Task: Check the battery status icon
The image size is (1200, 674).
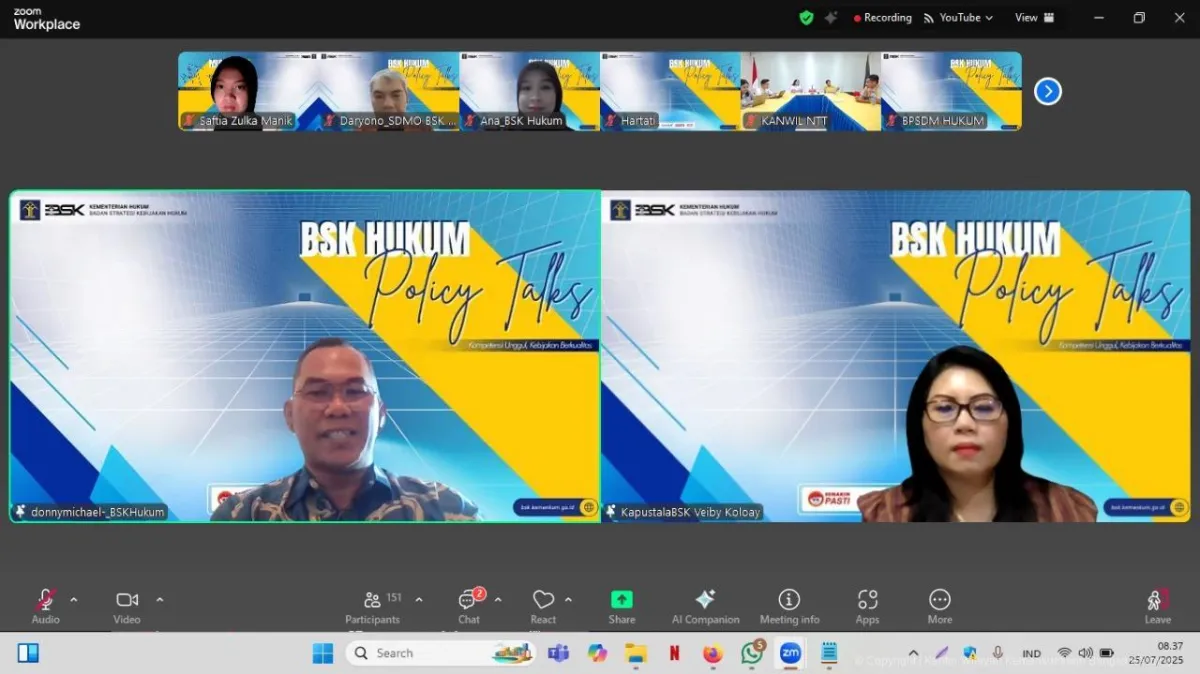Action: tap(1107, 653)
